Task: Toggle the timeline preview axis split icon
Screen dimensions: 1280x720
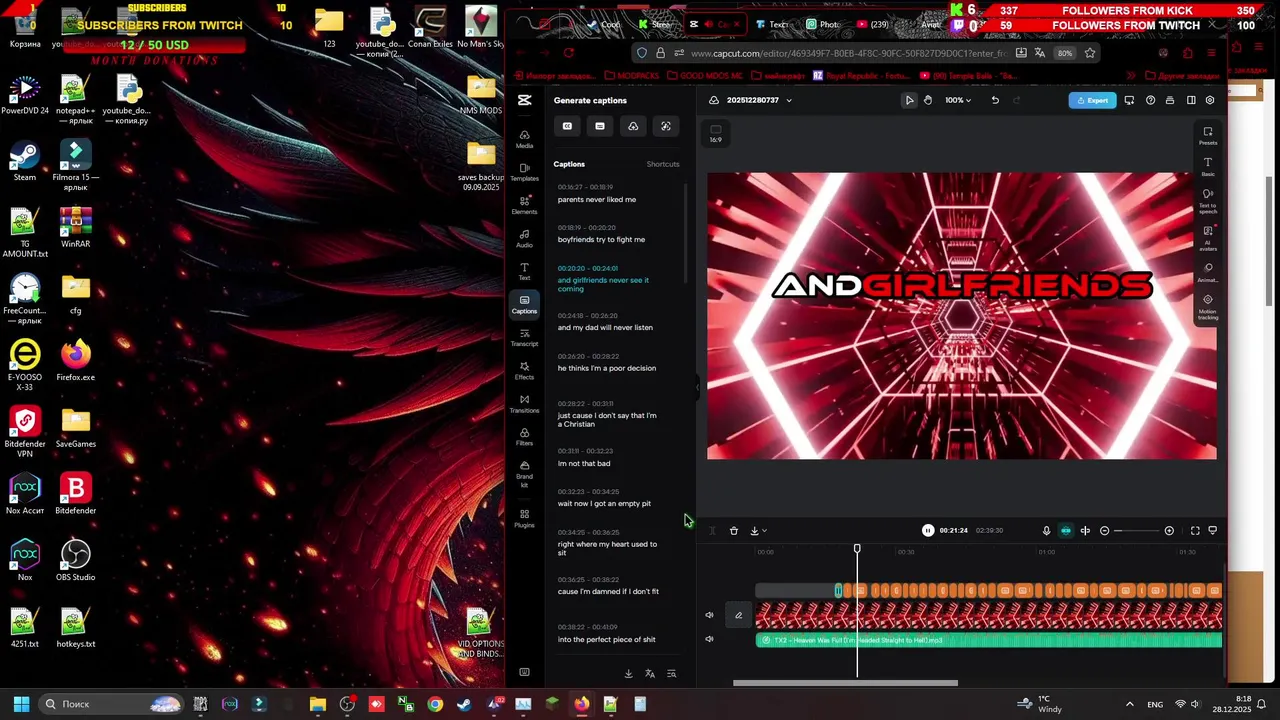Action: [1085, 531]
